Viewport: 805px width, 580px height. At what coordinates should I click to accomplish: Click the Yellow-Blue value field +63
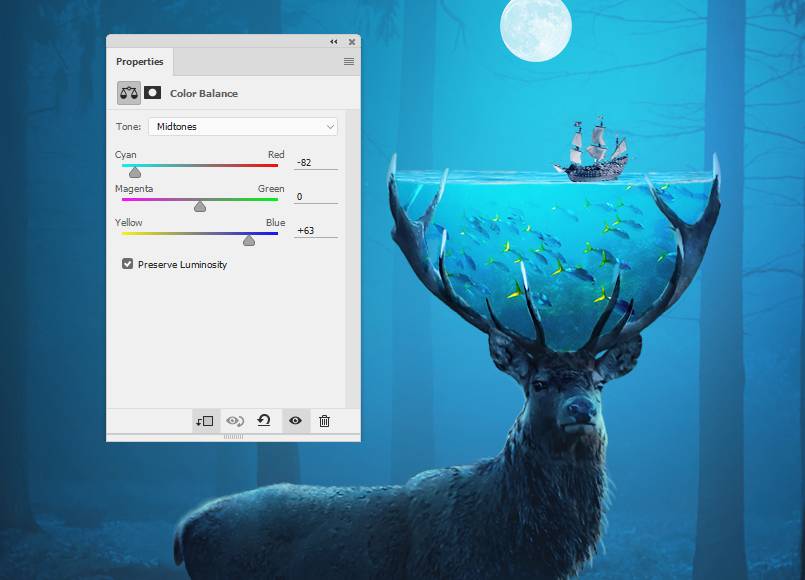316,230
